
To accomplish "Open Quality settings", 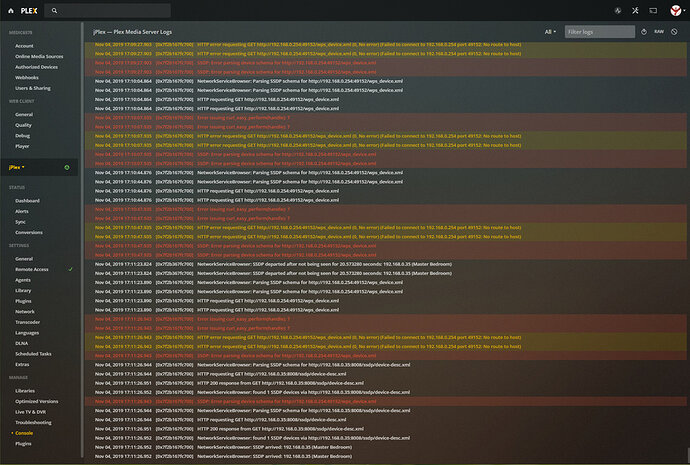I will click(x=23, y=125).
